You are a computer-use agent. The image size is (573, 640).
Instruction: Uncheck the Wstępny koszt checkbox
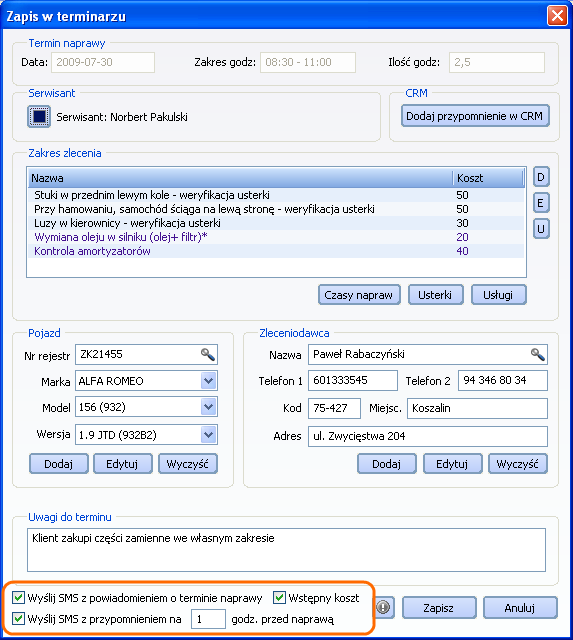tap(279, 598)
